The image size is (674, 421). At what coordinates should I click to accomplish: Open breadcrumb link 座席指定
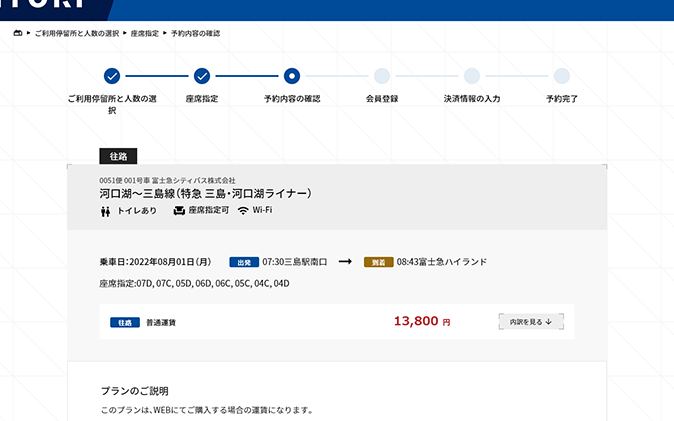[x=145, y=33]
